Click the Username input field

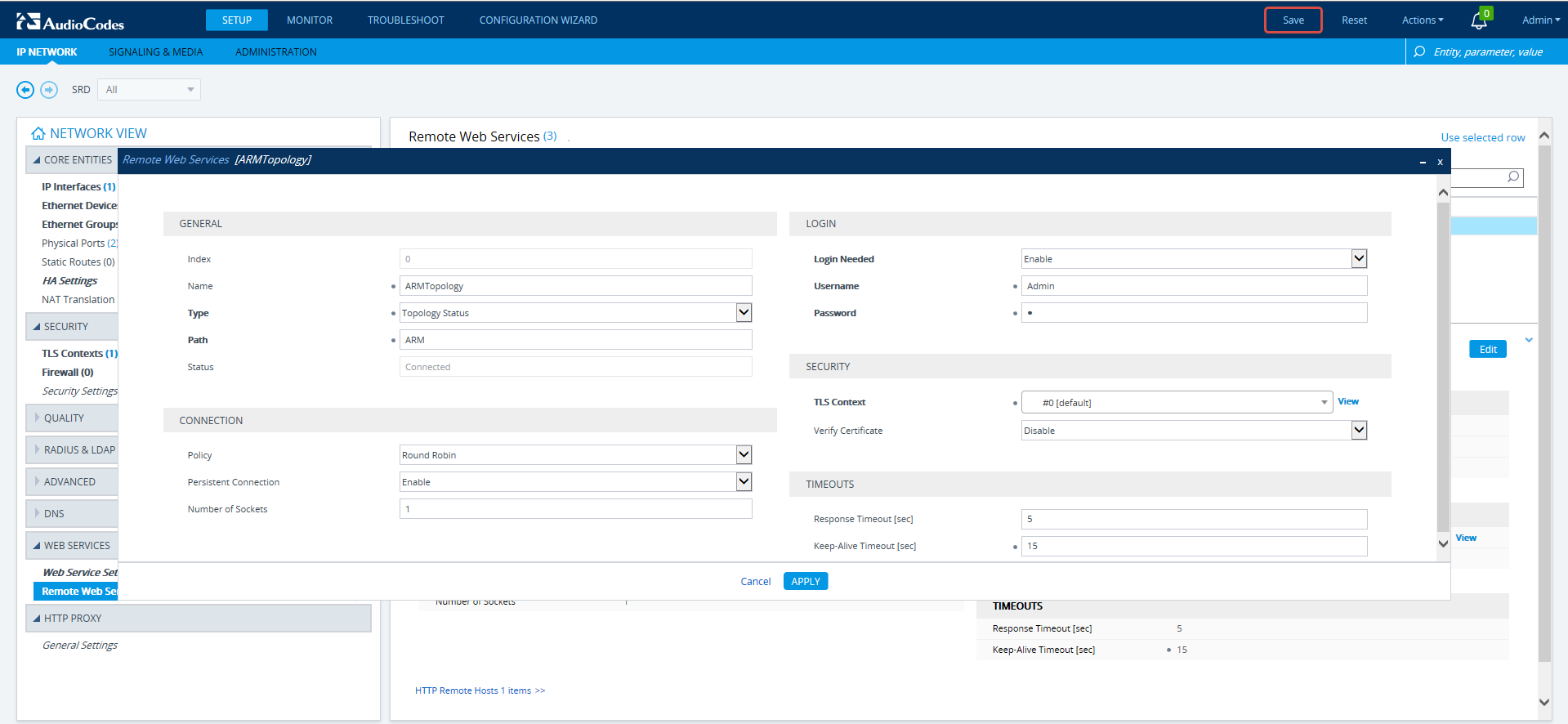coord(1195,286)
